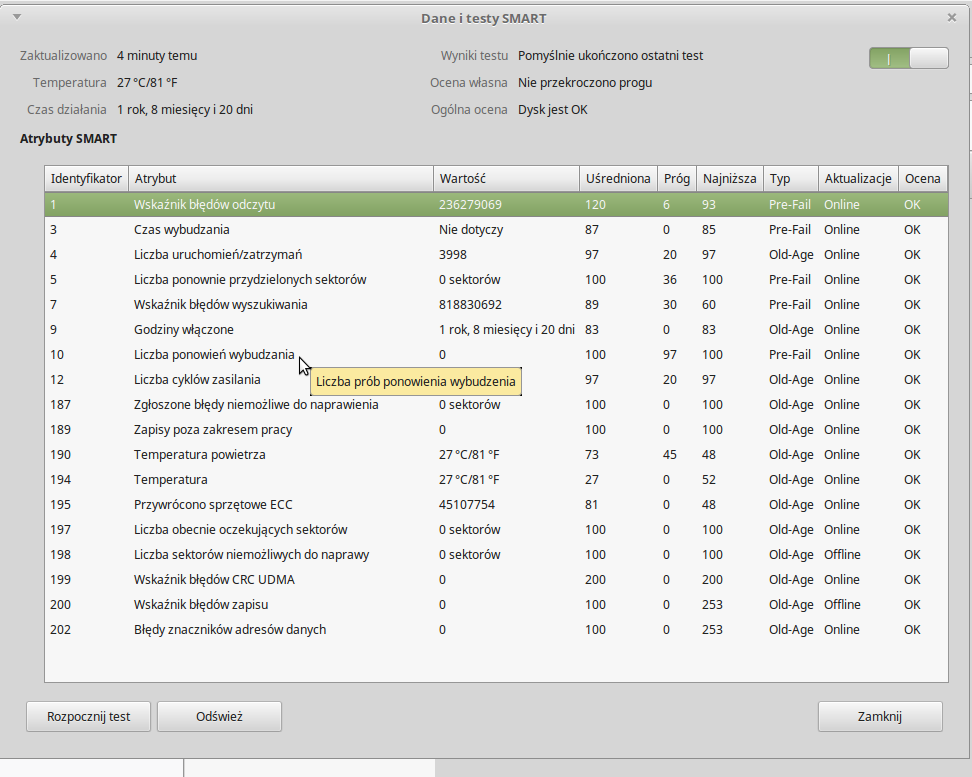Select the Czas wybudzania row
The height and width of the screenshot is (777, 972).
[496, 229]
